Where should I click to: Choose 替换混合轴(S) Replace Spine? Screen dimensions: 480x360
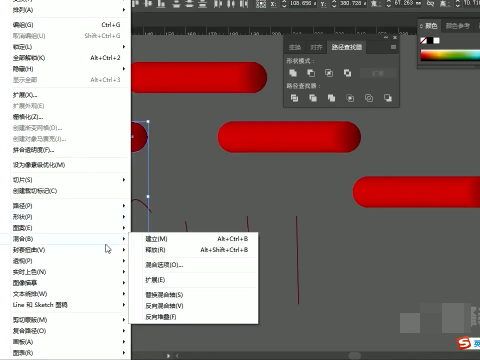(194, 295)
